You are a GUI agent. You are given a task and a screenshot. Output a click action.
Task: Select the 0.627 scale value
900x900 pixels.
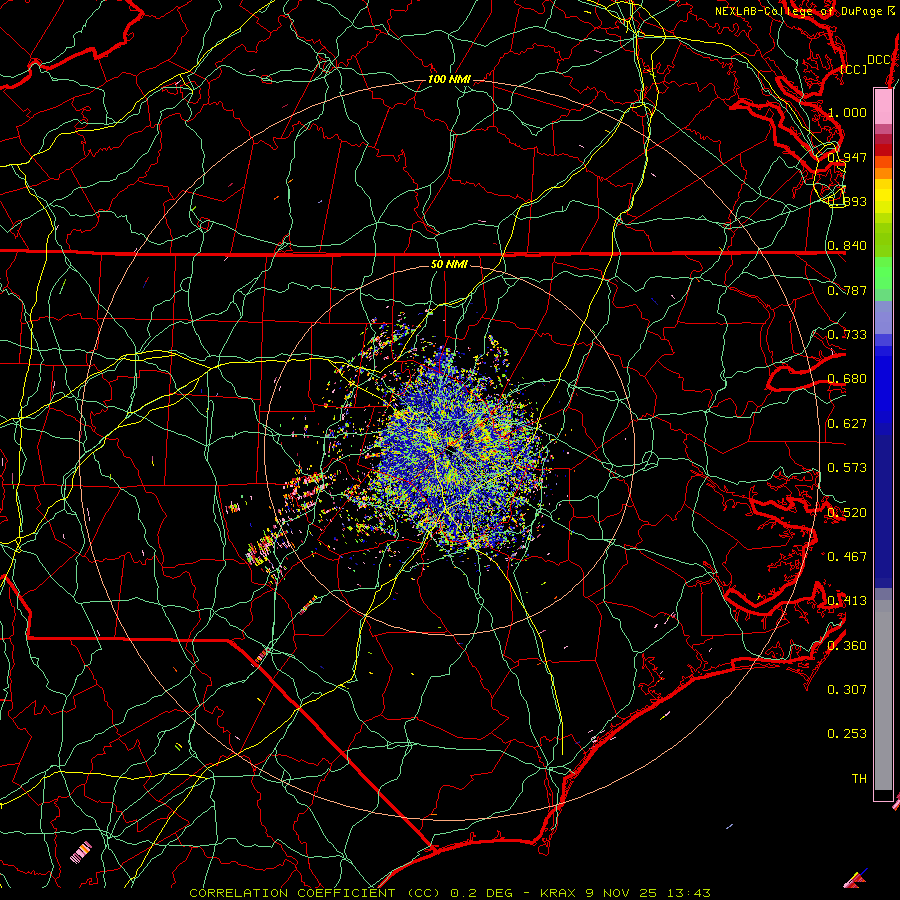tap(847, 424)
